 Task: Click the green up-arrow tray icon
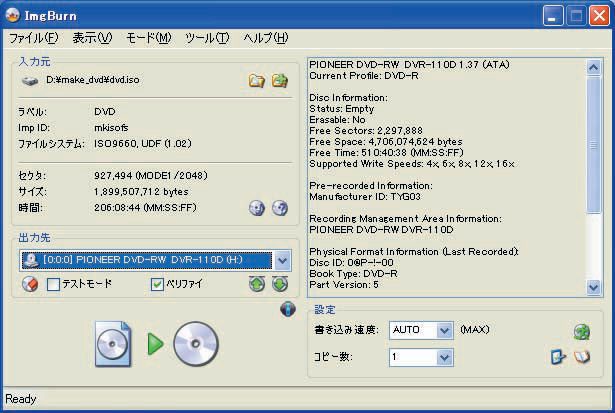coord(257,284)
